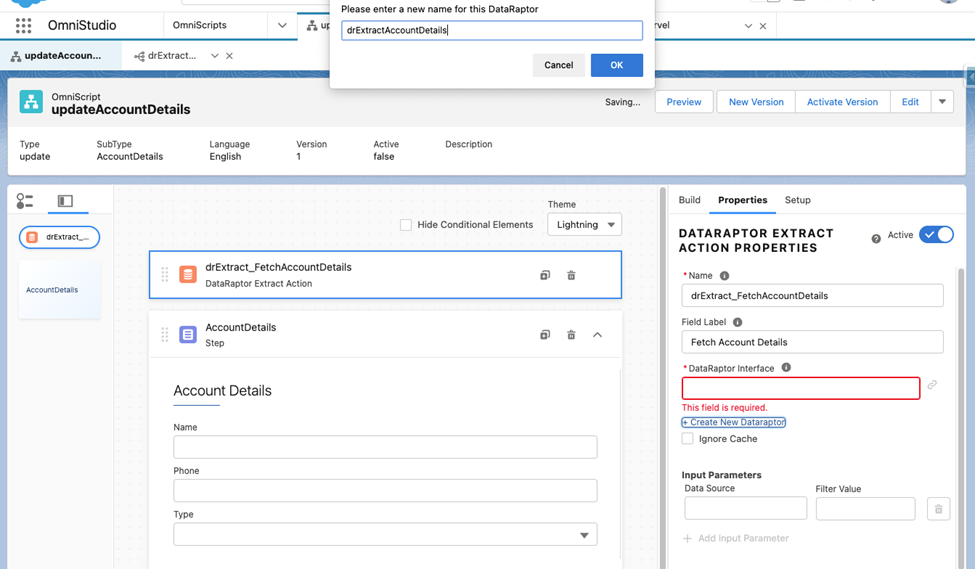Delete the drExtract_FetchAccountDetails action
Viewport: 975px width, 569px height.
click(571, 275)
